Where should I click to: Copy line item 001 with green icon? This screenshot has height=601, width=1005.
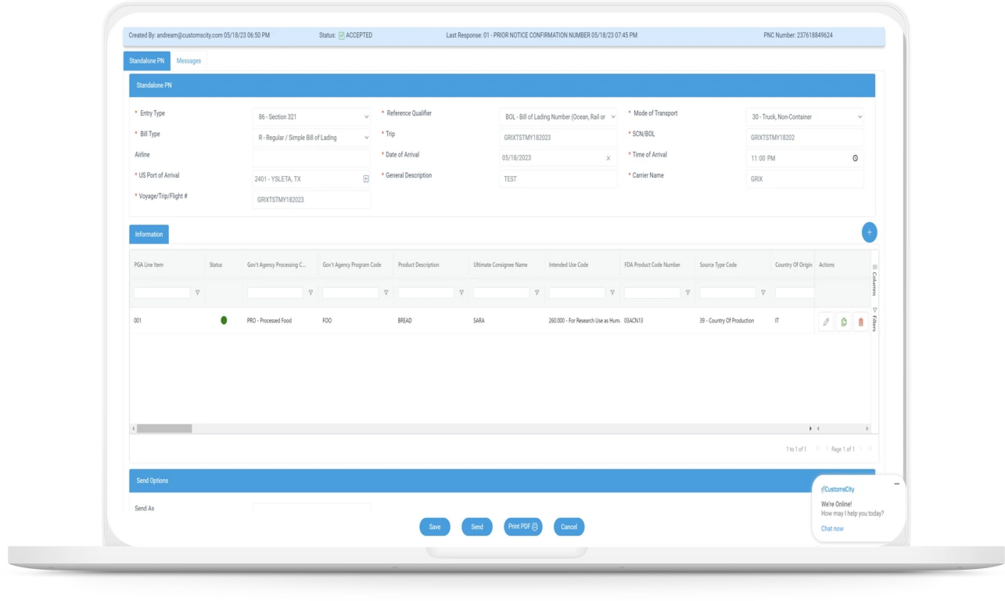843,322
